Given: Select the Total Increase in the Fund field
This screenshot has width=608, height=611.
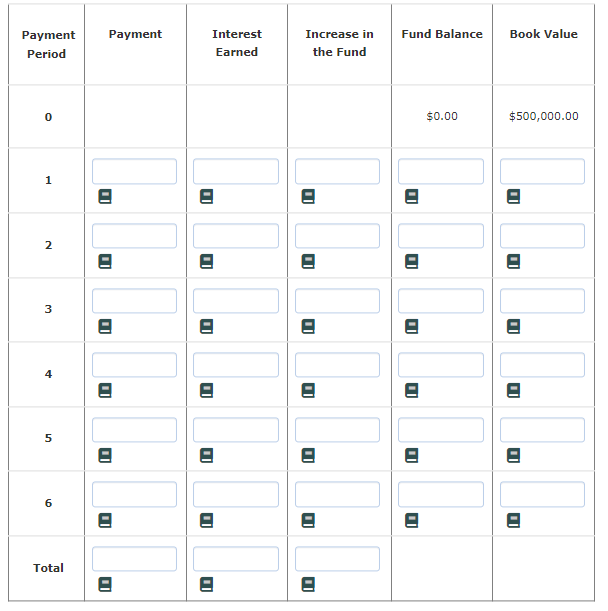Looking at the screenshot, I should [338, 559].
